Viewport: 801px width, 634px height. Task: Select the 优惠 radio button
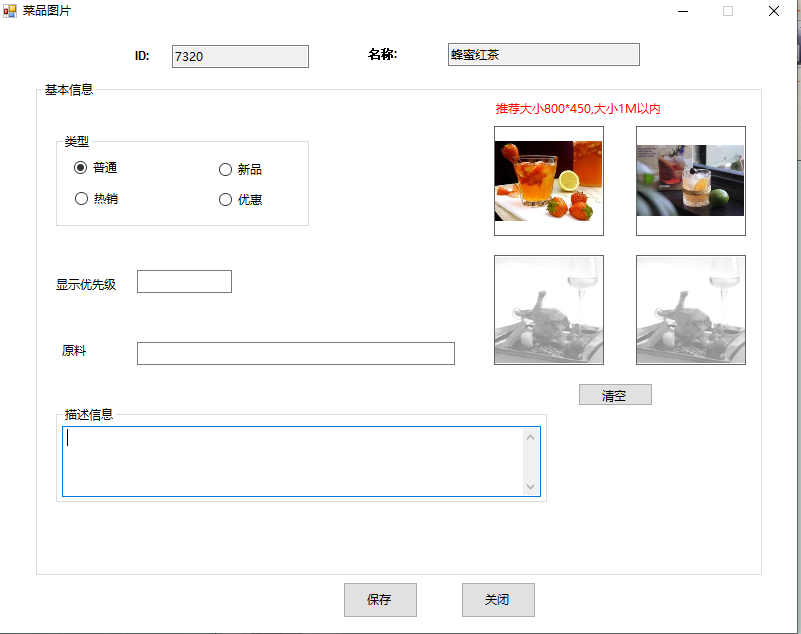(240, 199)
